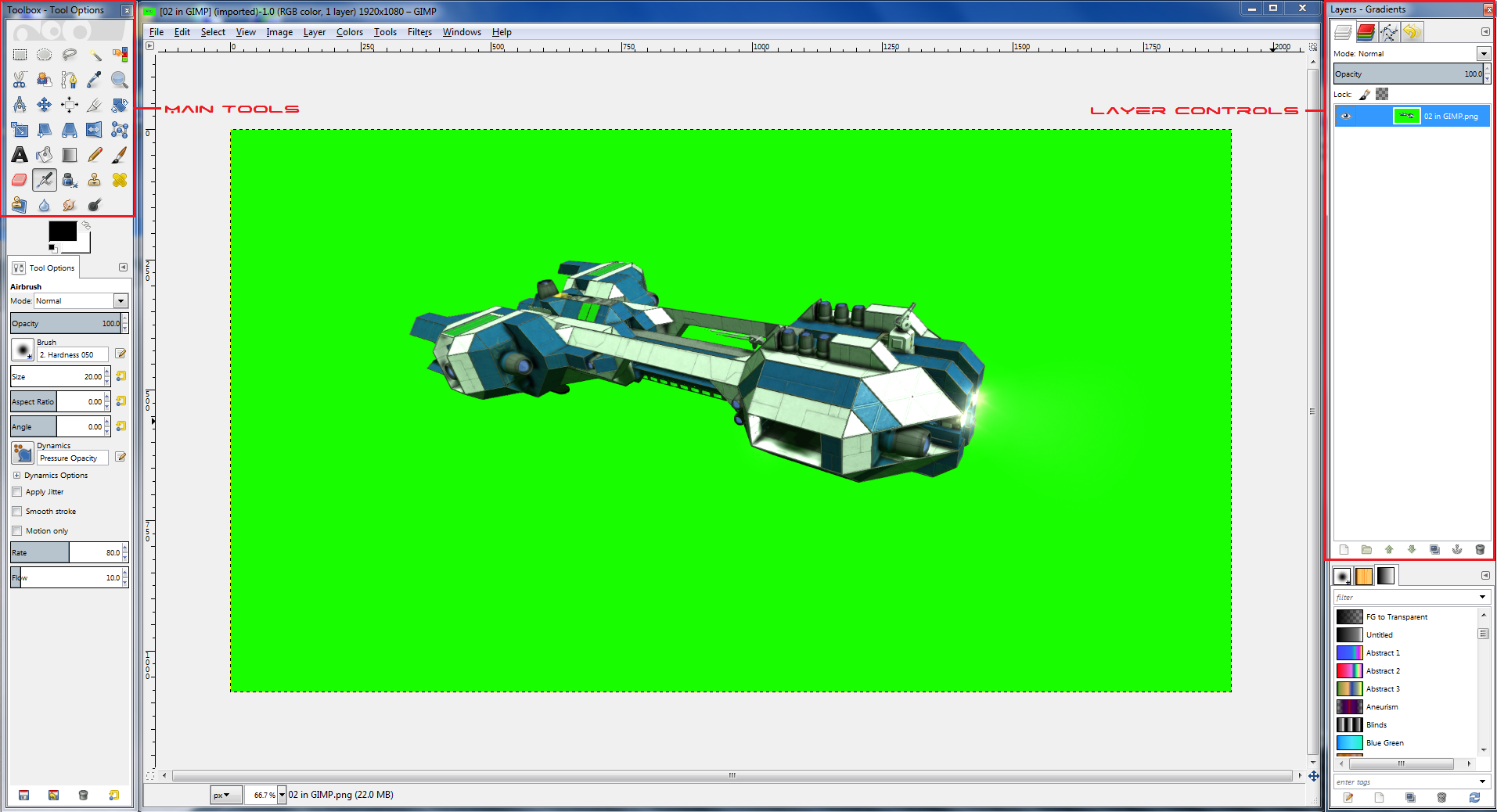This screenshot has width=1497, height=812.
Task: Open the Airbrush Mode dropdown
Action: (121, 301)
